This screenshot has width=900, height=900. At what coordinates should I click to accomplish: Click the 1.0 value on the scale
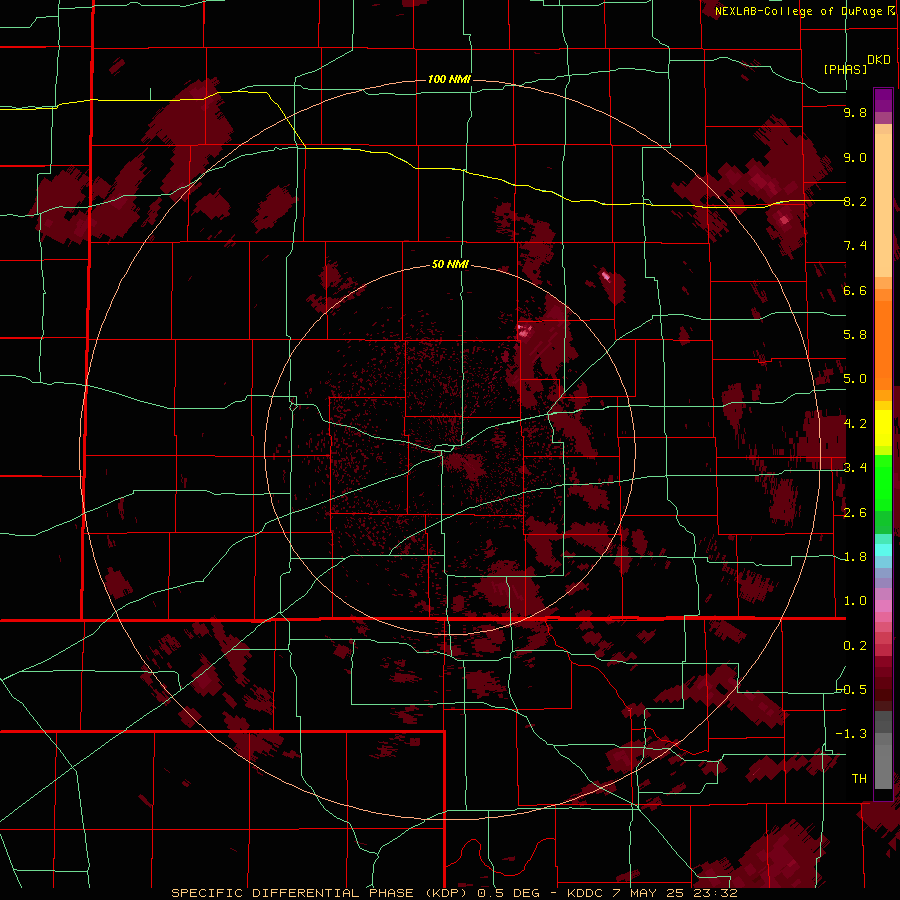pos(855,601)
